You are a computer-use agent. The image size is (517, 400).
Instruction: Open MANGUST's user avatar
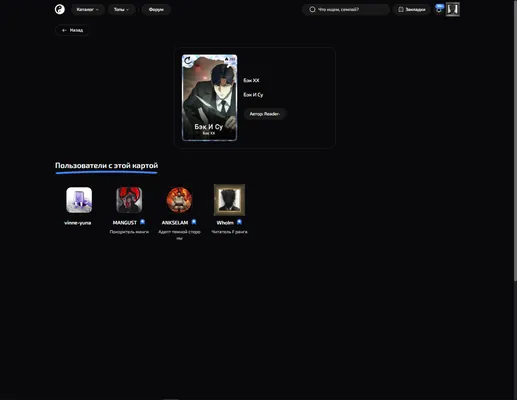click(x=129, y=200)
